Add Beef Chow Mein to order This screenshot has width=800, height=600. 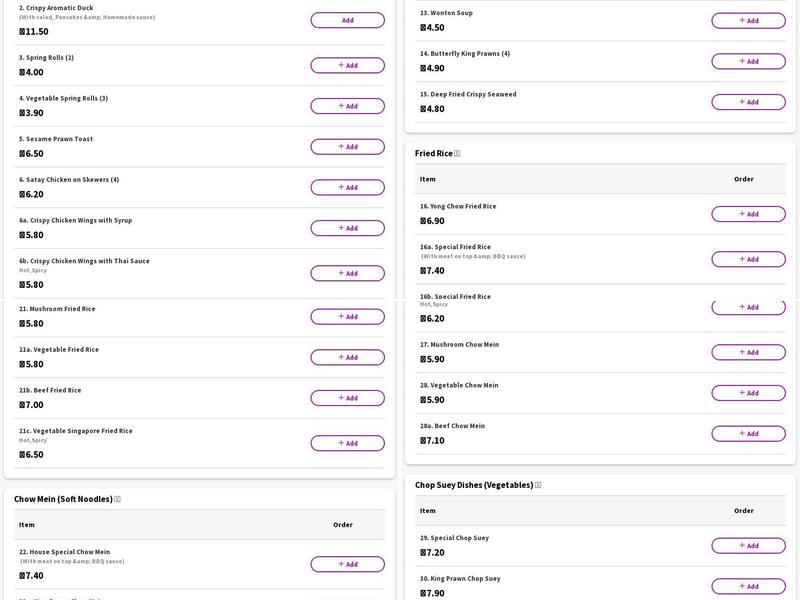click(x=748, y=434)
